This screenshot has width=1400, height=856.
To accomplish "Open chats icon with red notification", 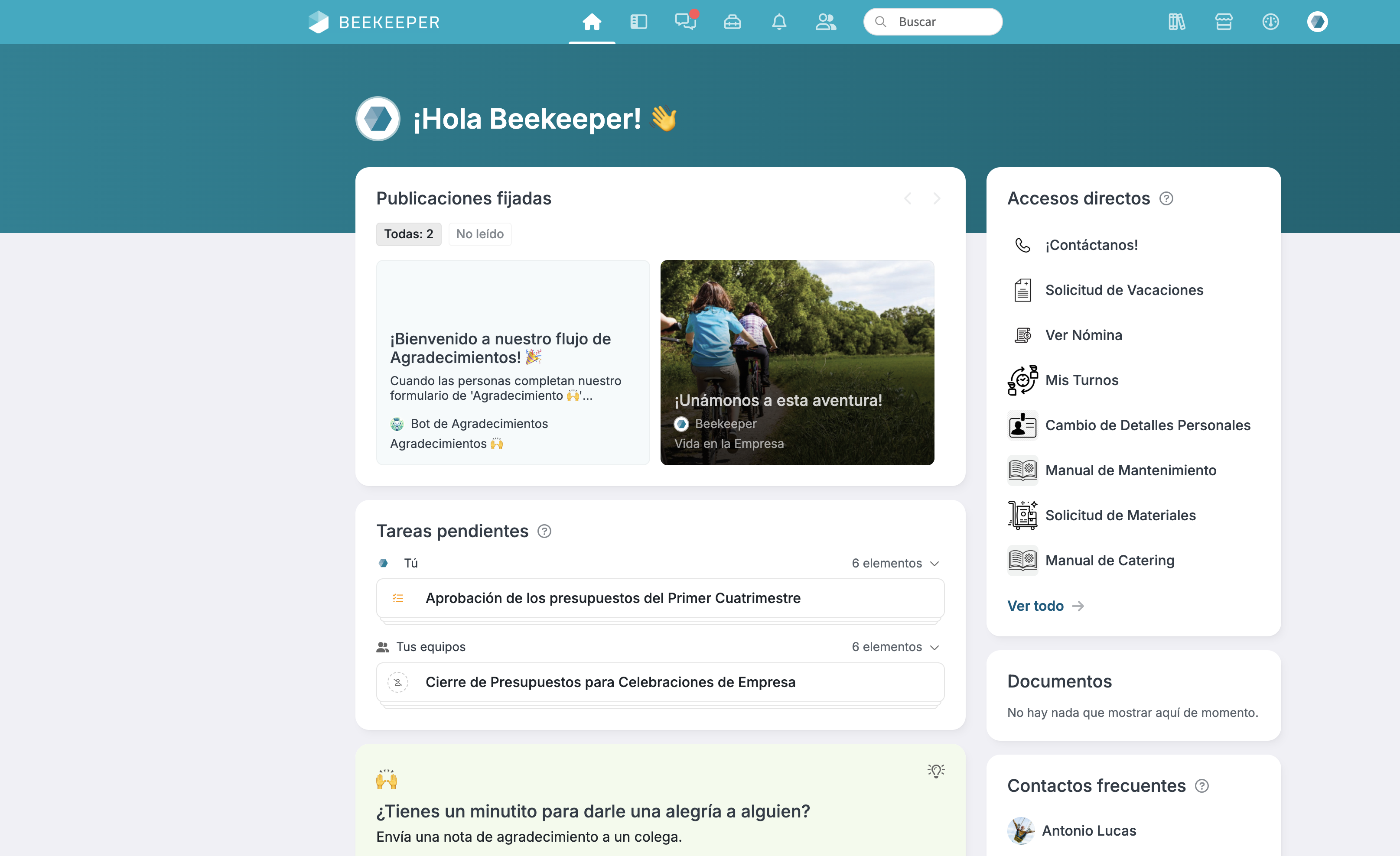I will pyautogui.click(x=685, y=22).
